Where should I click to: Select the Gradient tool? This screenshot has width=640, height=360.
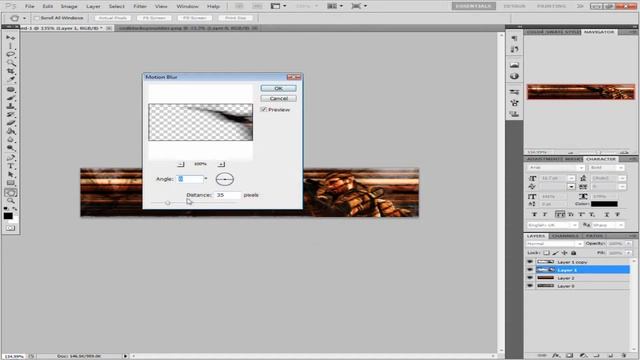[10, 131]
